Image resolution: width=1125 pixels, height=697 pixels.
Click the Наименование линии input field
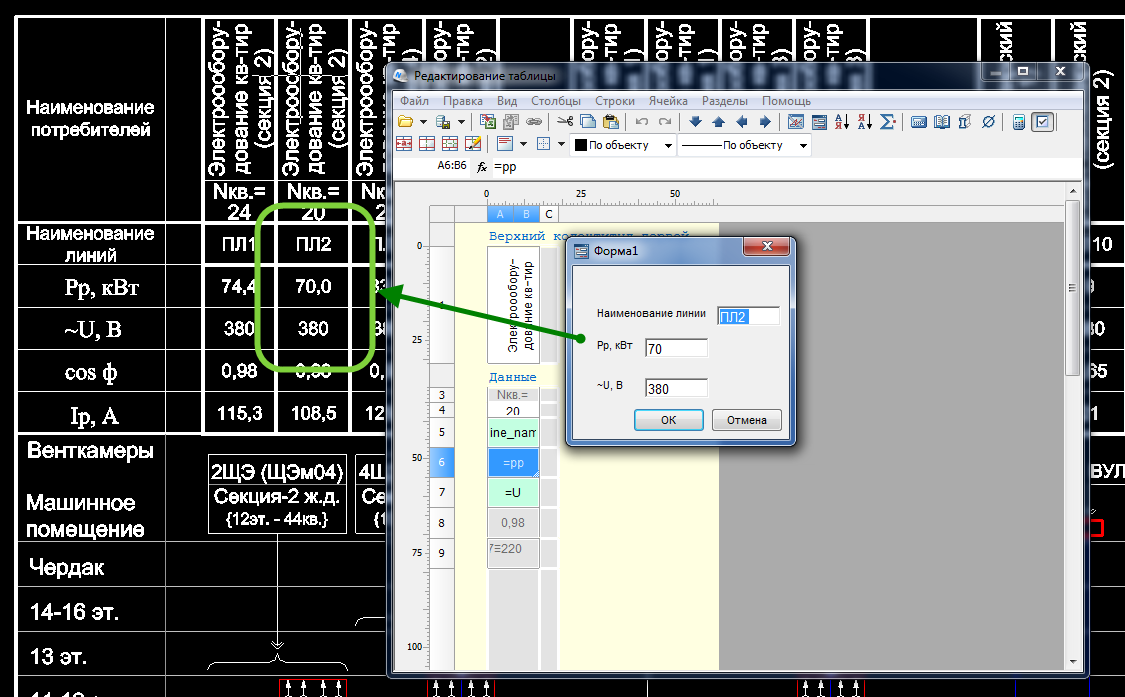(748, 316)
